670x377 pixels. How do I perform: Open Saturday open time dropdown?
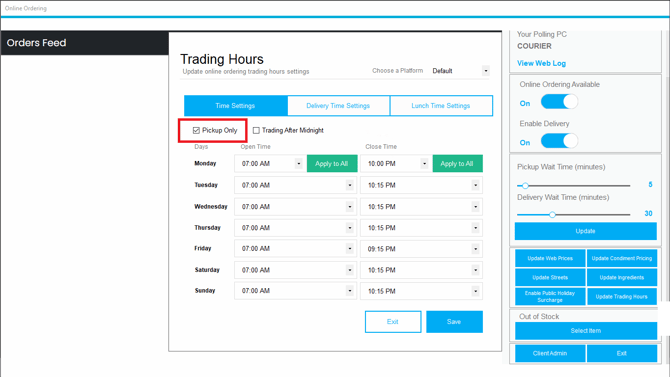(350, 270)
